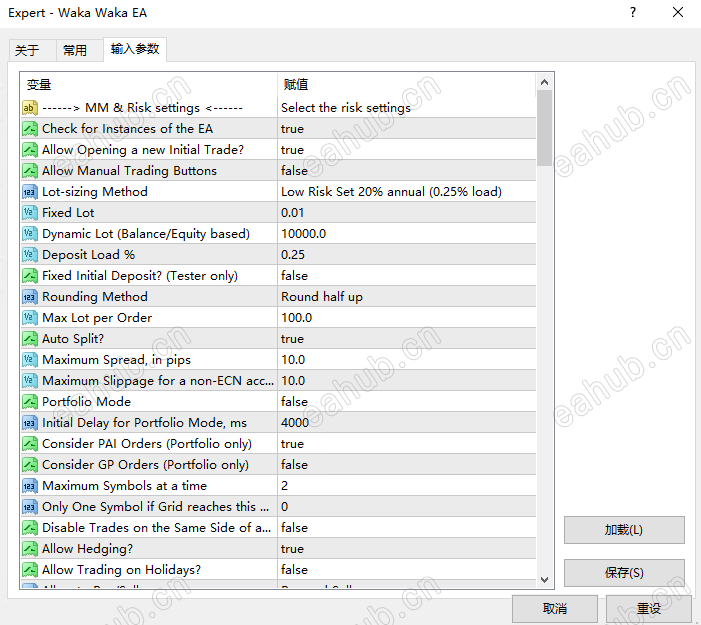Open Lot-sizing Method value Low Risk Set

point(406,192)
